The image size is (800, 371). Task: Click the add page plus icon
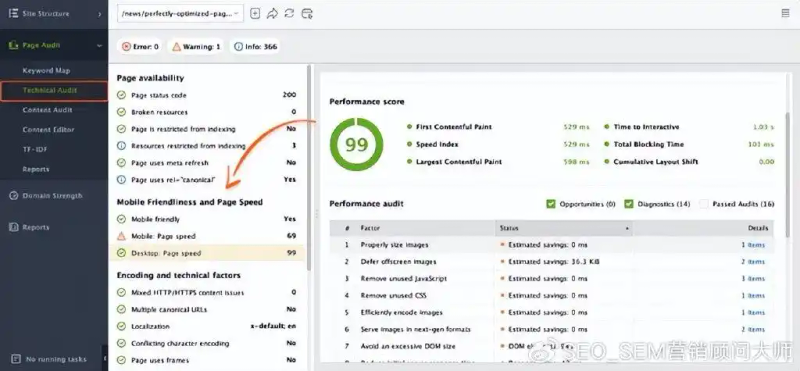coord(255,14)
